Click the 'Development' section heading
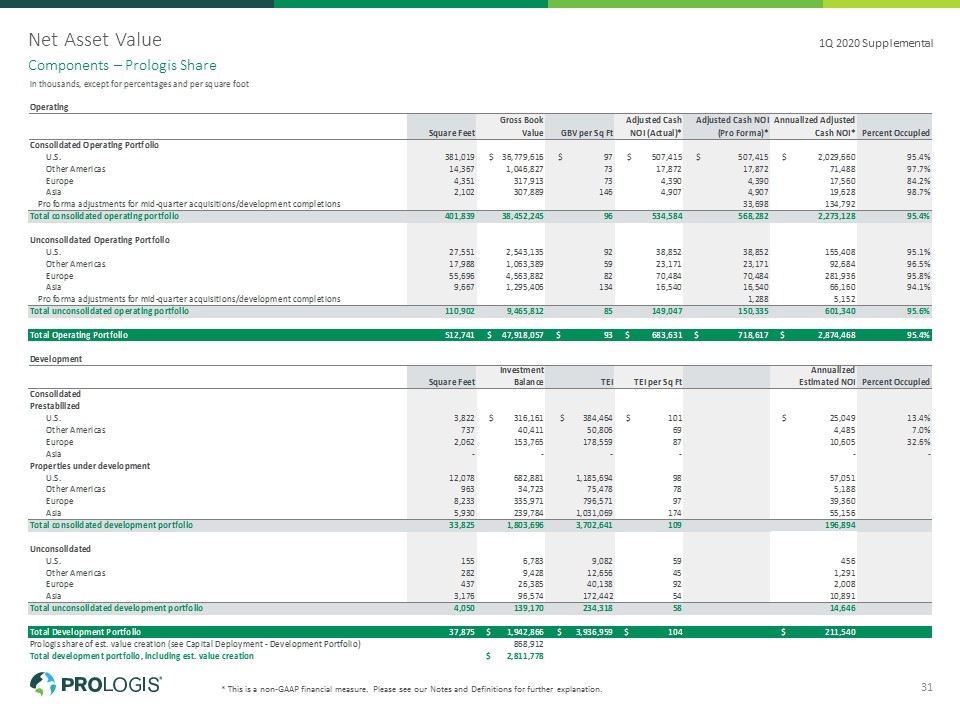The width and height of the screenshot is (960, 720). click(56, 359)
